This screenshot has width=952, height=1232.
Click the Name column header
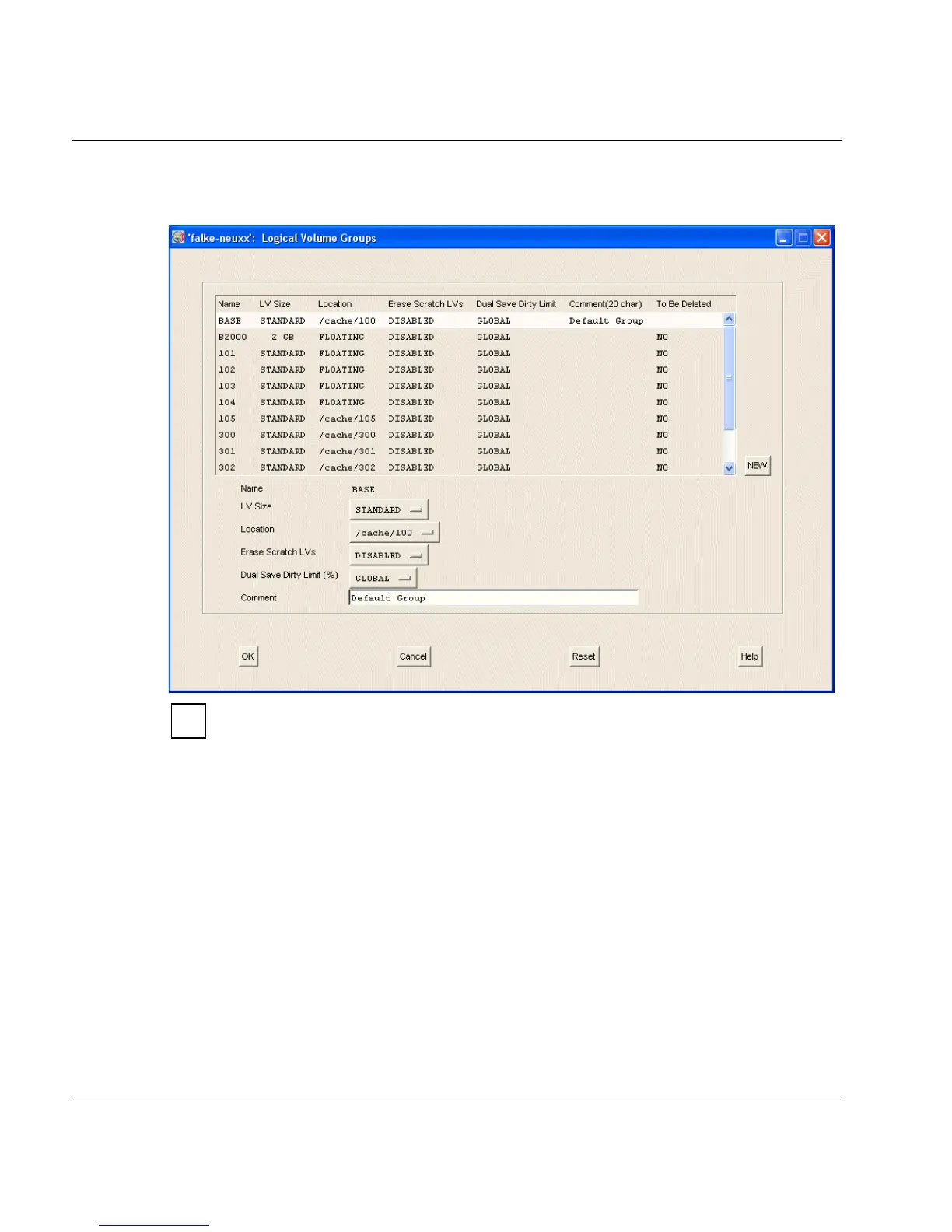click(x=229, y=304)
